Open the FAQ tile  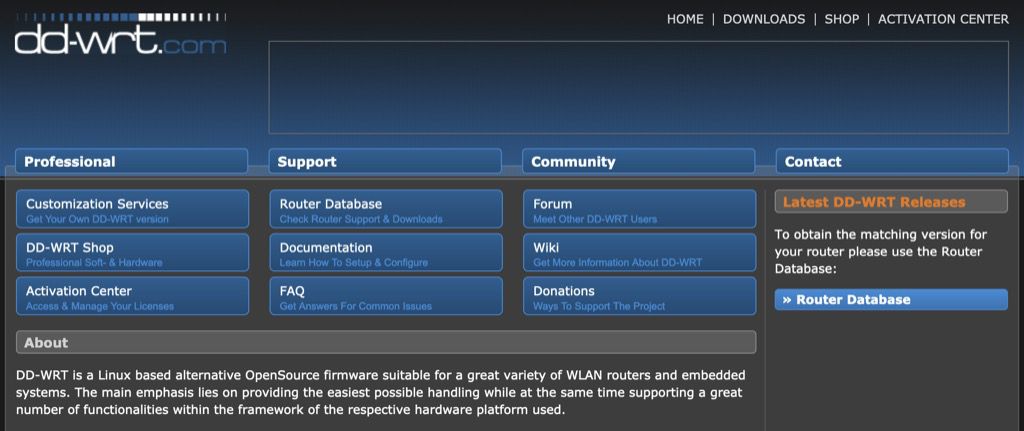[386, 296]
